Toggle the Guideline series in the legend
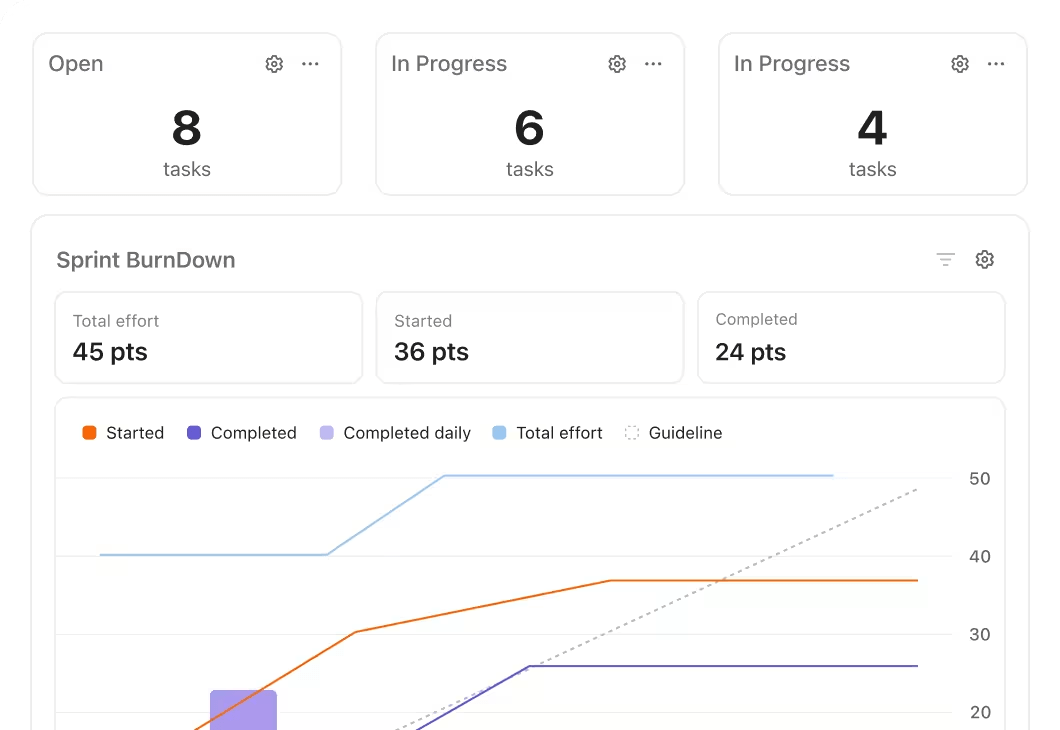 click(x=673, y=432)
